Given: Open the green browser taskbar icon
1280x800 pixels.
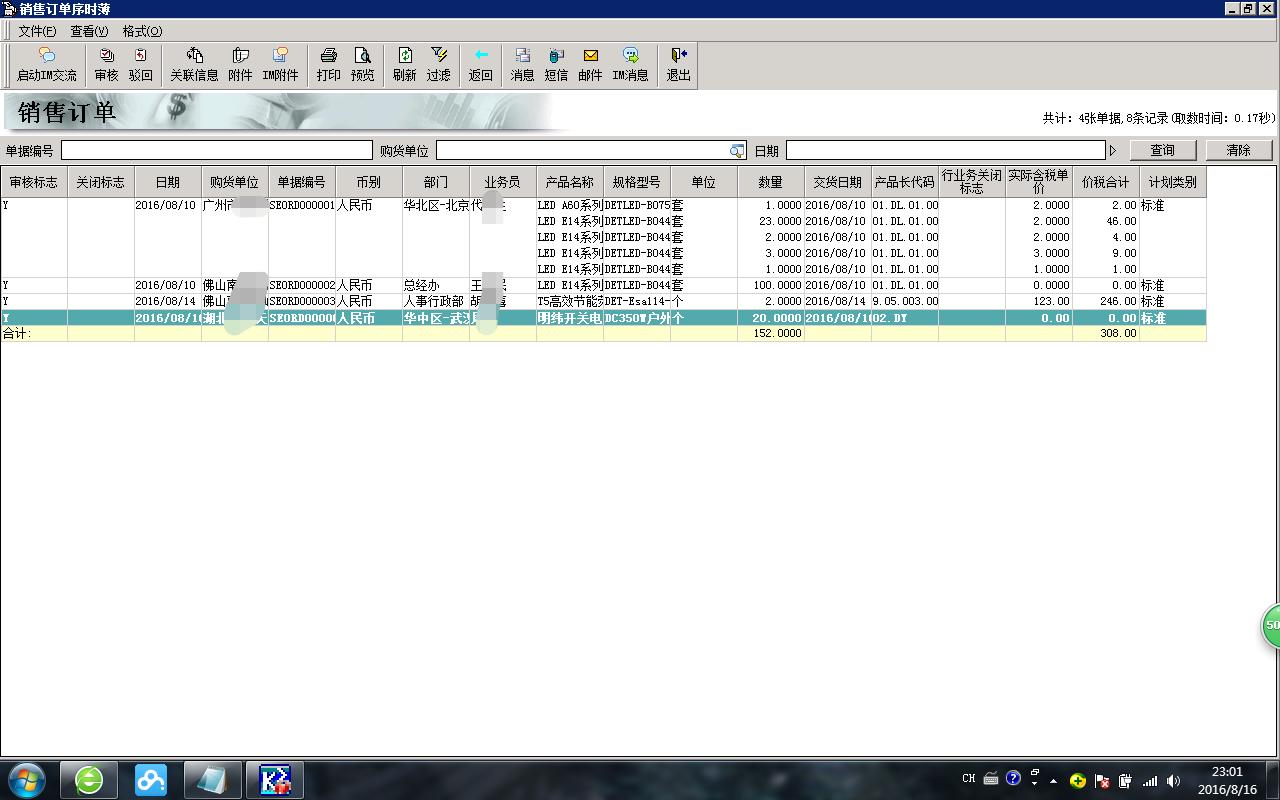Looking at the screenshot, I should pyautogui.click(x=89, y=779).
